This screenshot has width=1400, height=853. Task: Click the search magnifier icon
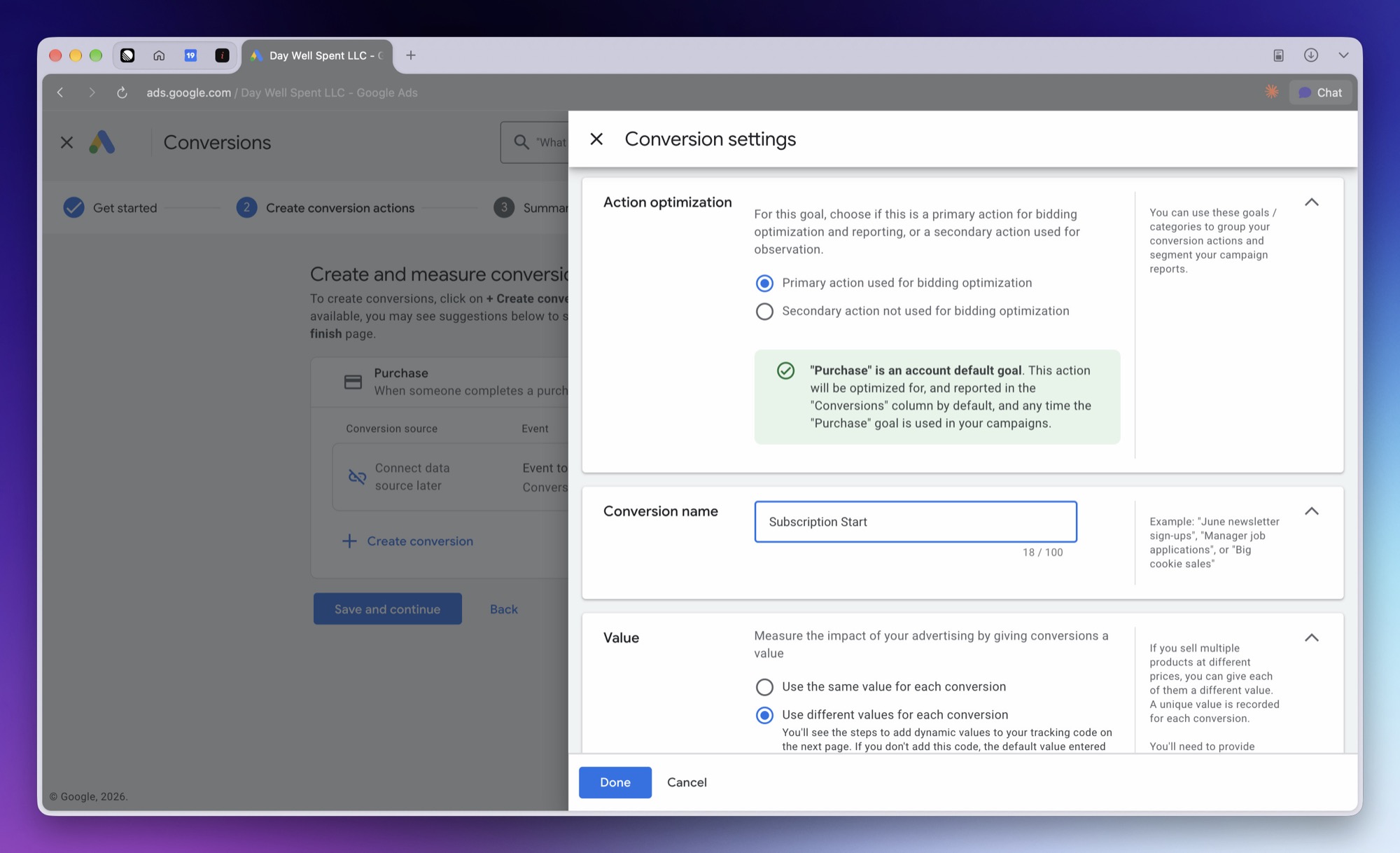click(521, 142)
